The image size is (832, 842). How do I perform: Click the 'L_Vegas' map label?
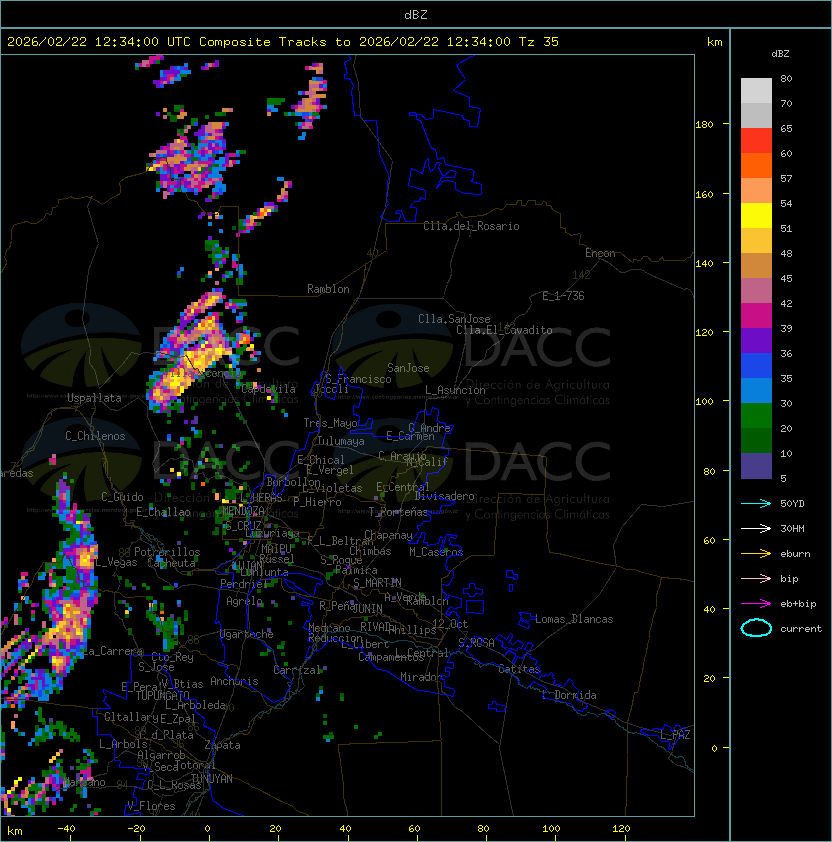116,562
